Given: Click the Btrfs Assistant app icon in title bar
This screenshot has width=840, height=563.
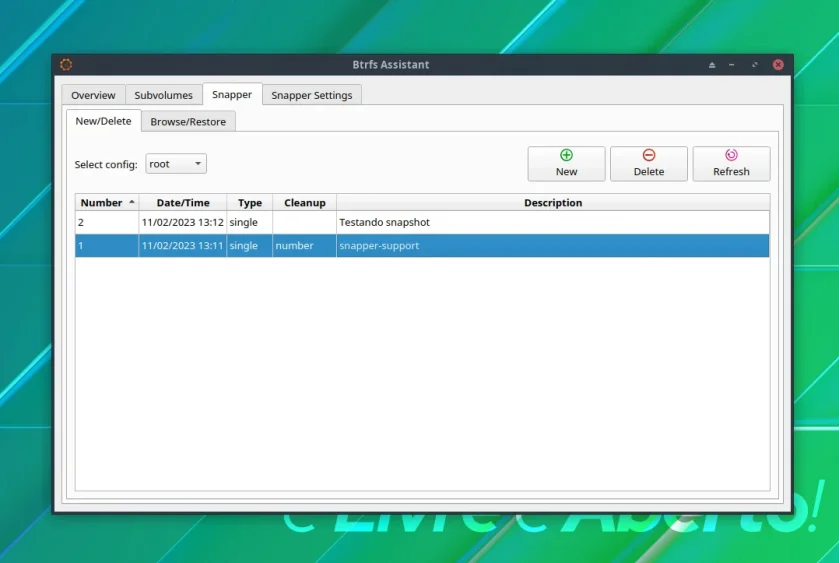Looking at the screenshot, I should click(66, 64).
